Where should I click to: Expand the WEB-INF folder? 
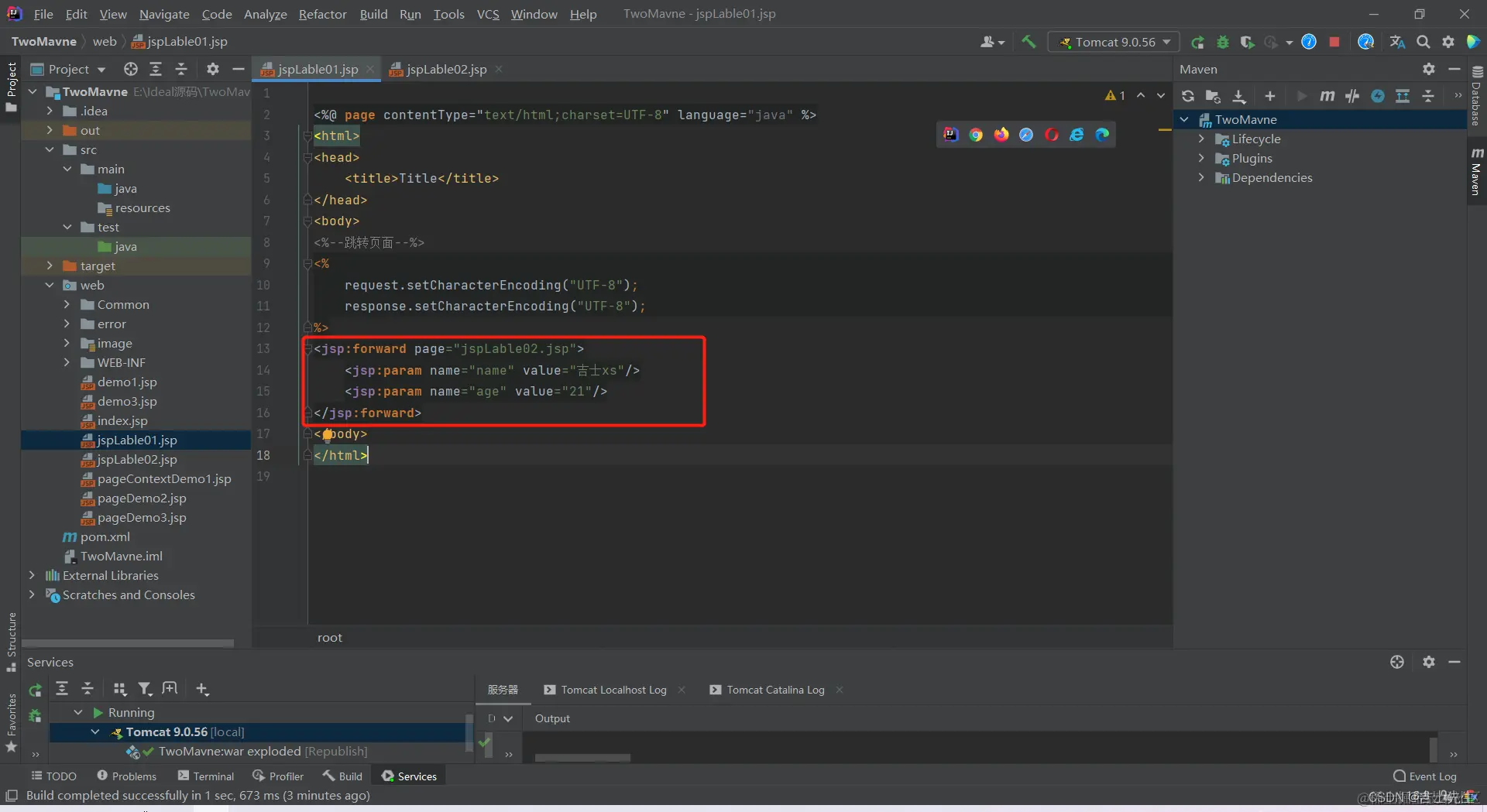67,362
